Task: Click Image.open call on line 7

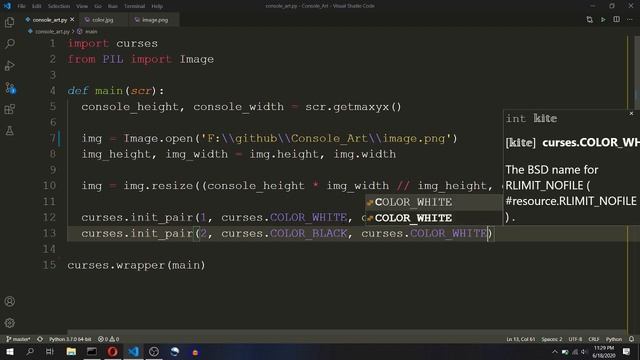Action: [x=290, y=139]
